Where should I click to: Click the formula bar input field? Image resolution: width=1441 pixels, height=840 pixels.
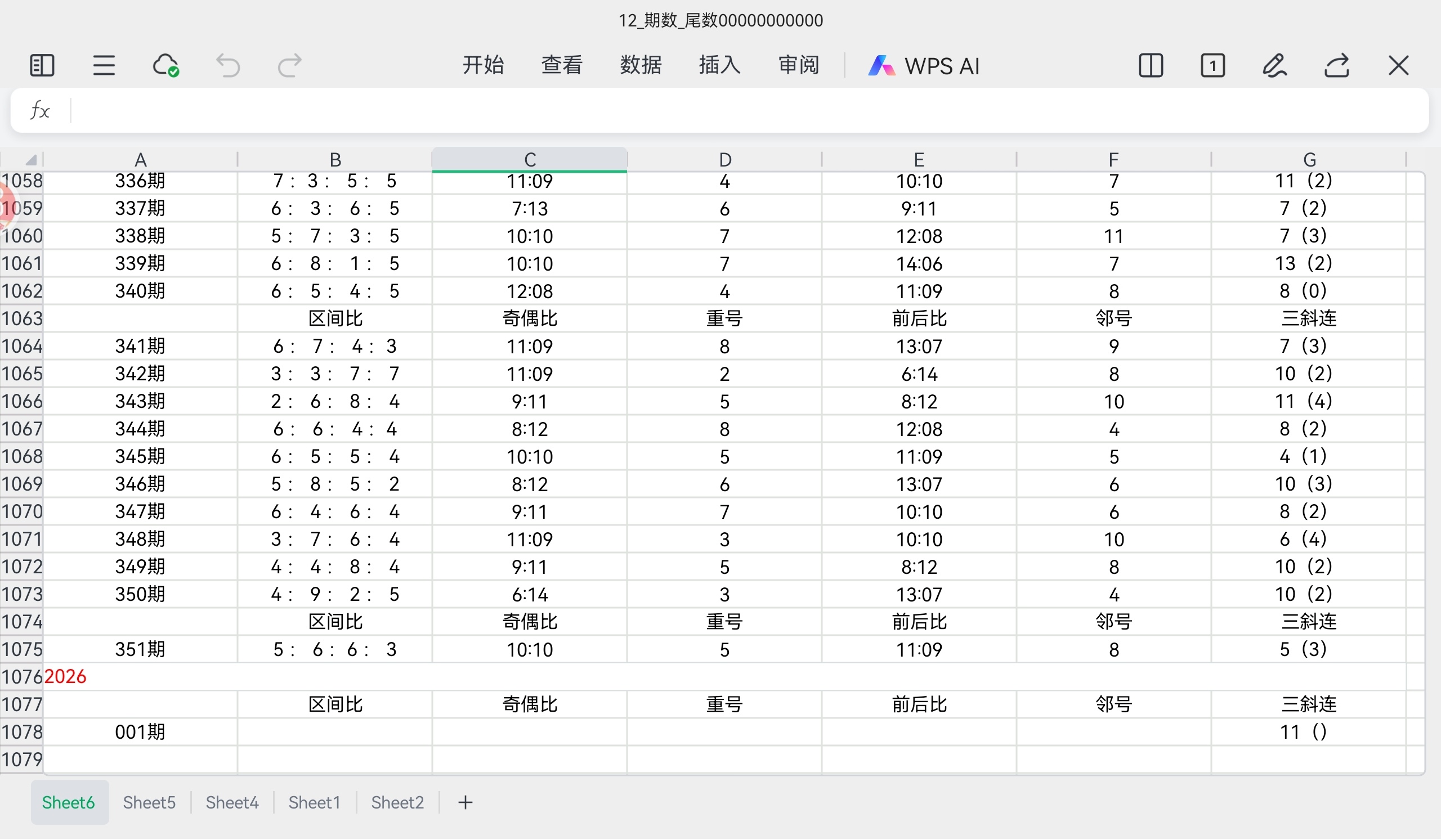click(744, 110)
